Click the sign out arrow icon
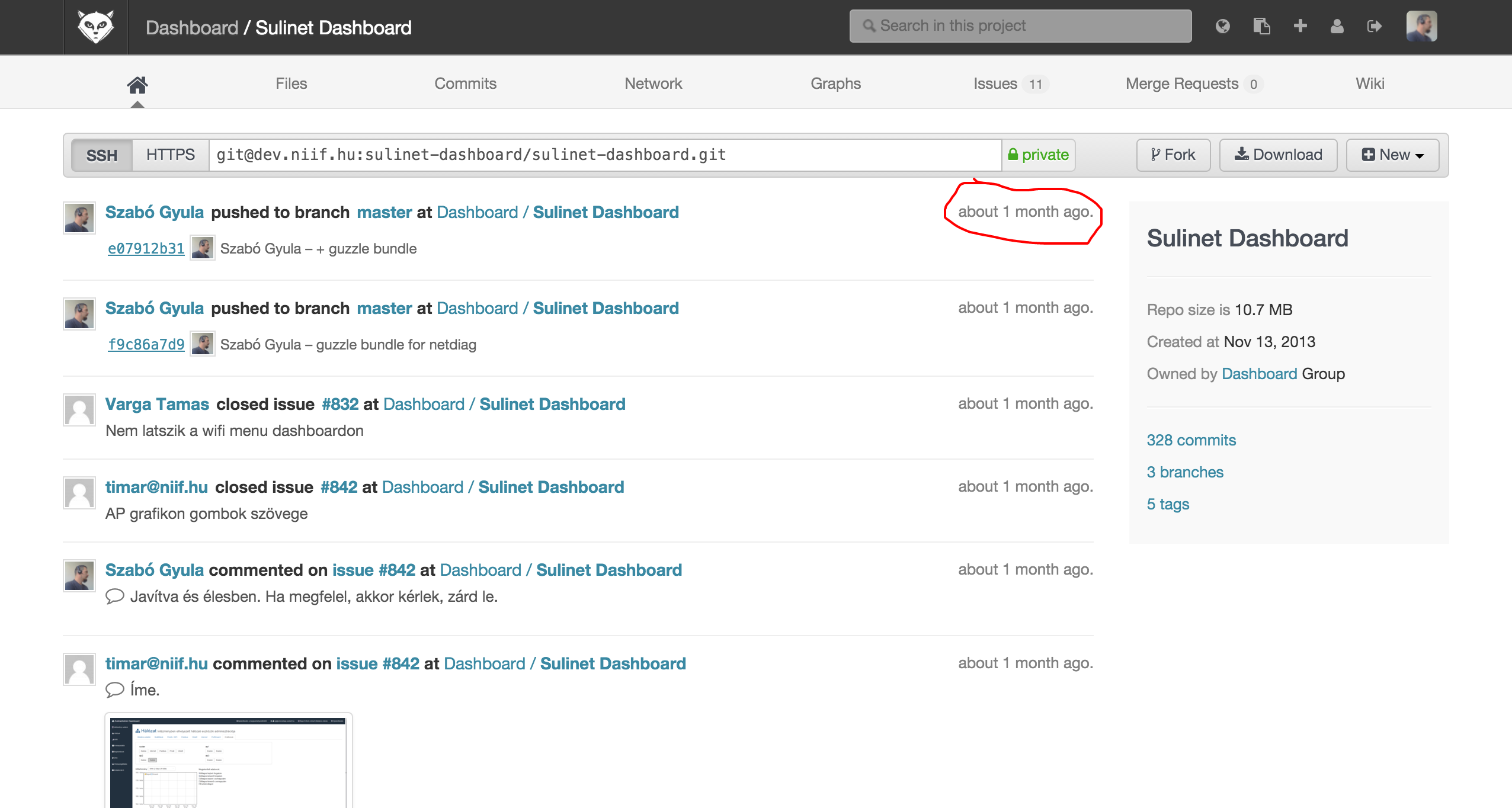The height and width of the screenshot is (808, 1512). (1375, 26)
